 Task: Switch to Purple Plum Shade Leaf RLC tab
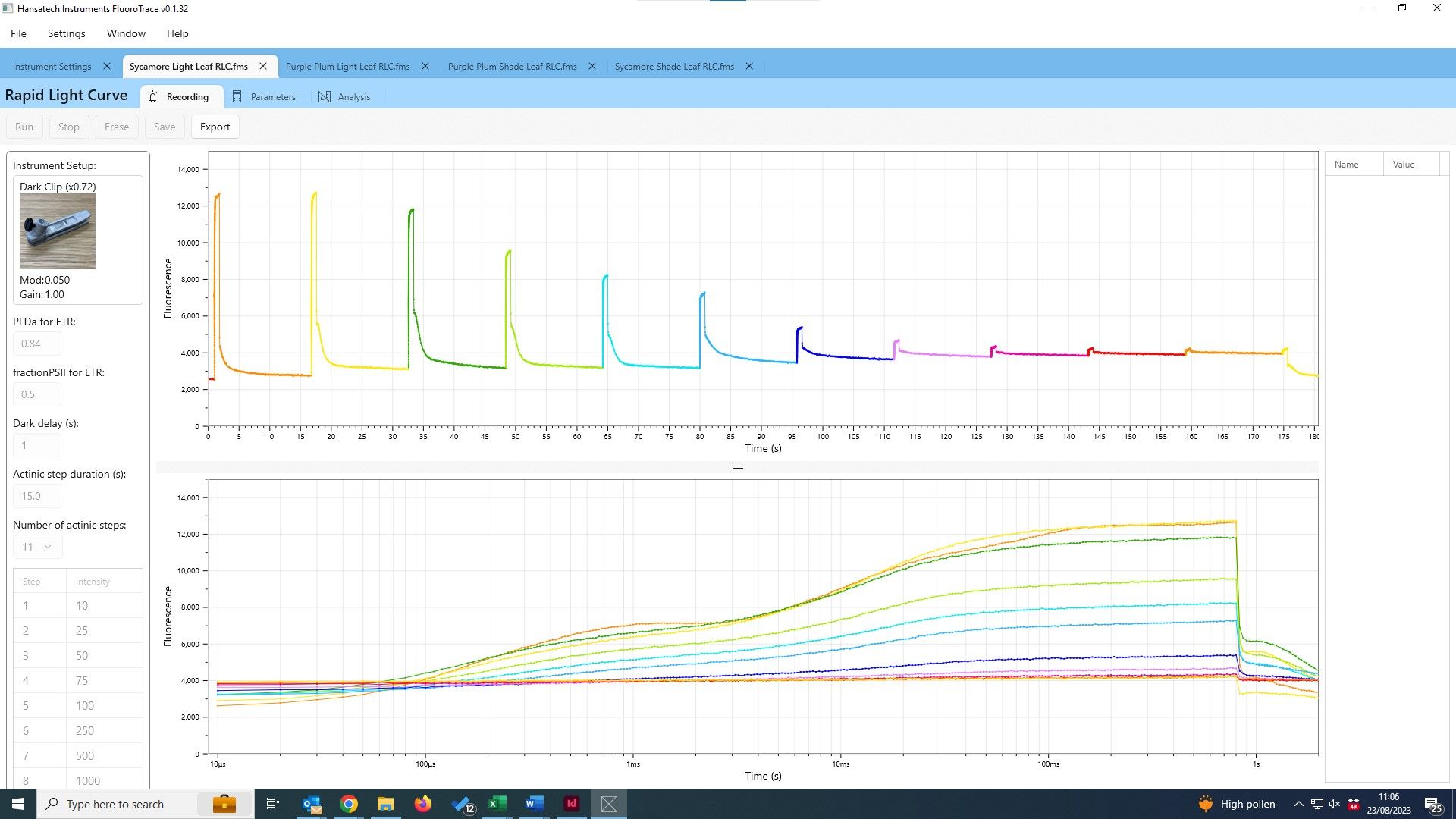[x=512, y=67]
